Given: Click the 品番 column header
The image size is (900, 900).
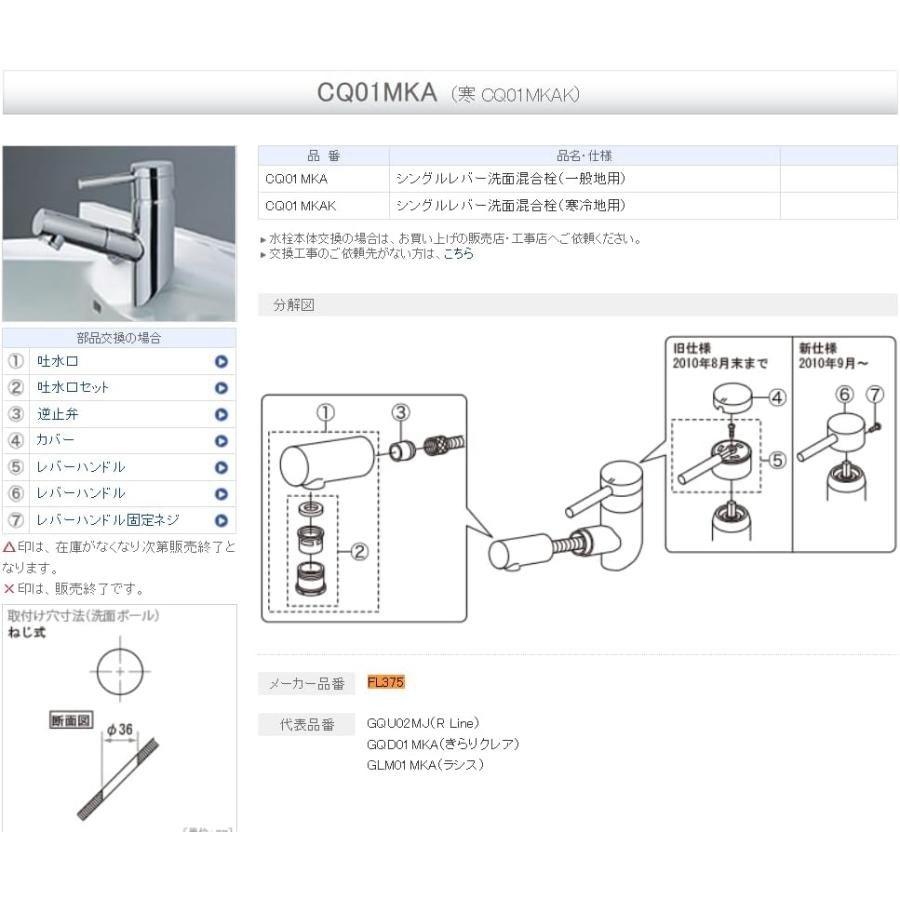Looking at the screenshot, I should pos(322,155).
